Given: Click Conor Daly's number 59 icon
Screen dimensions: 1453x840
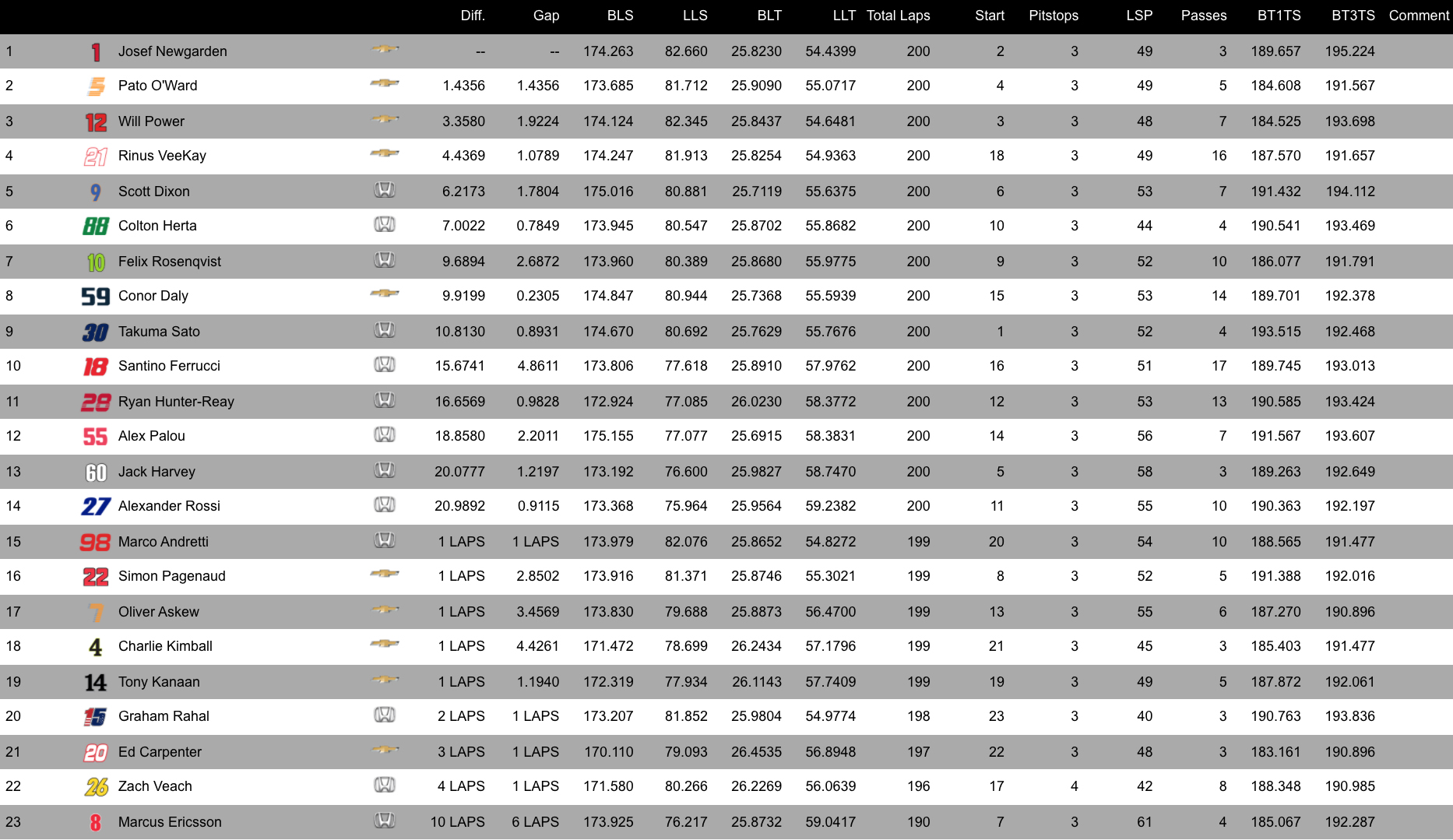Looking at the screenshot, I should click(96, 297).
